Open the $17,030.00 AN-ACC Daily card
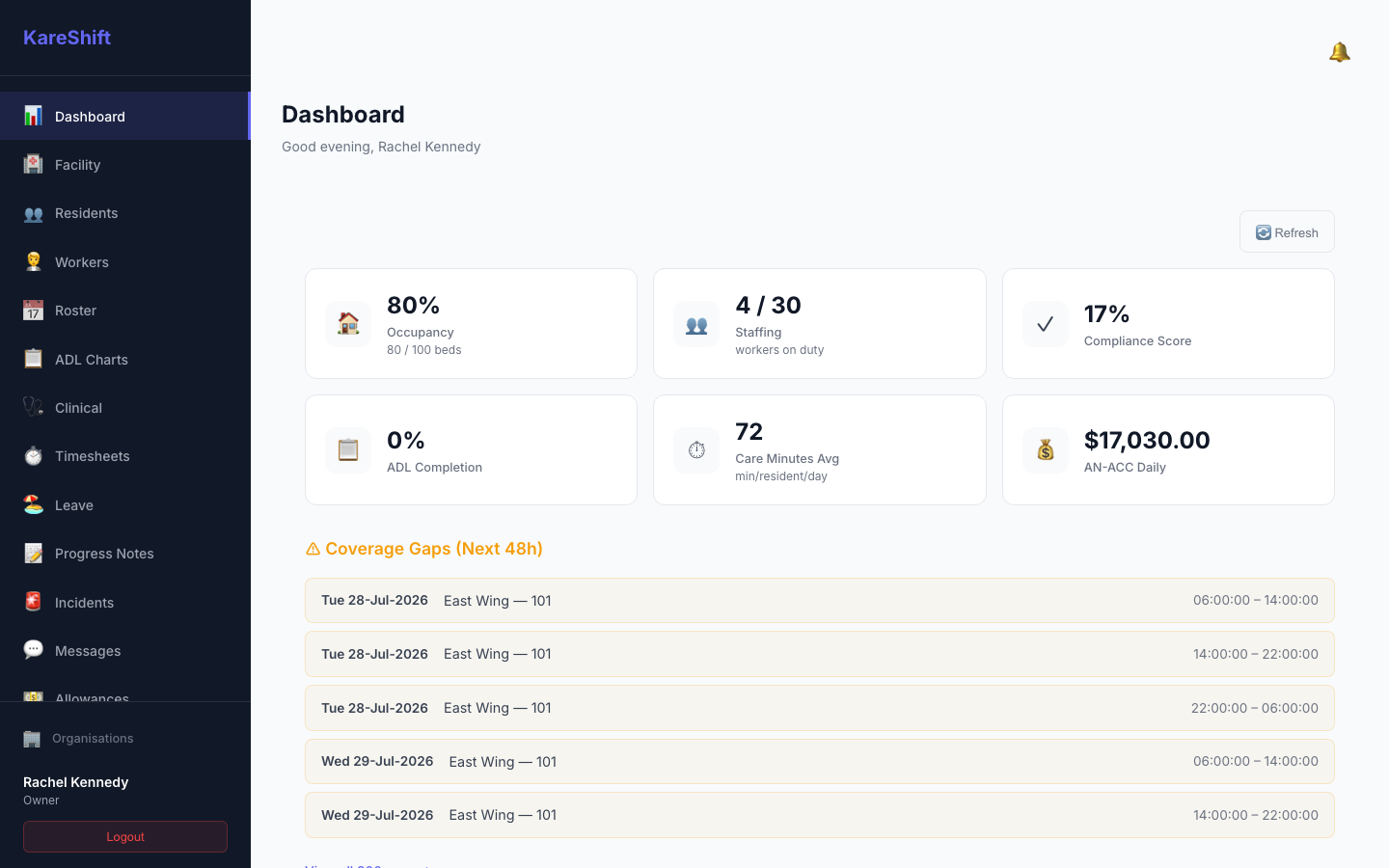 point(1168,449)
